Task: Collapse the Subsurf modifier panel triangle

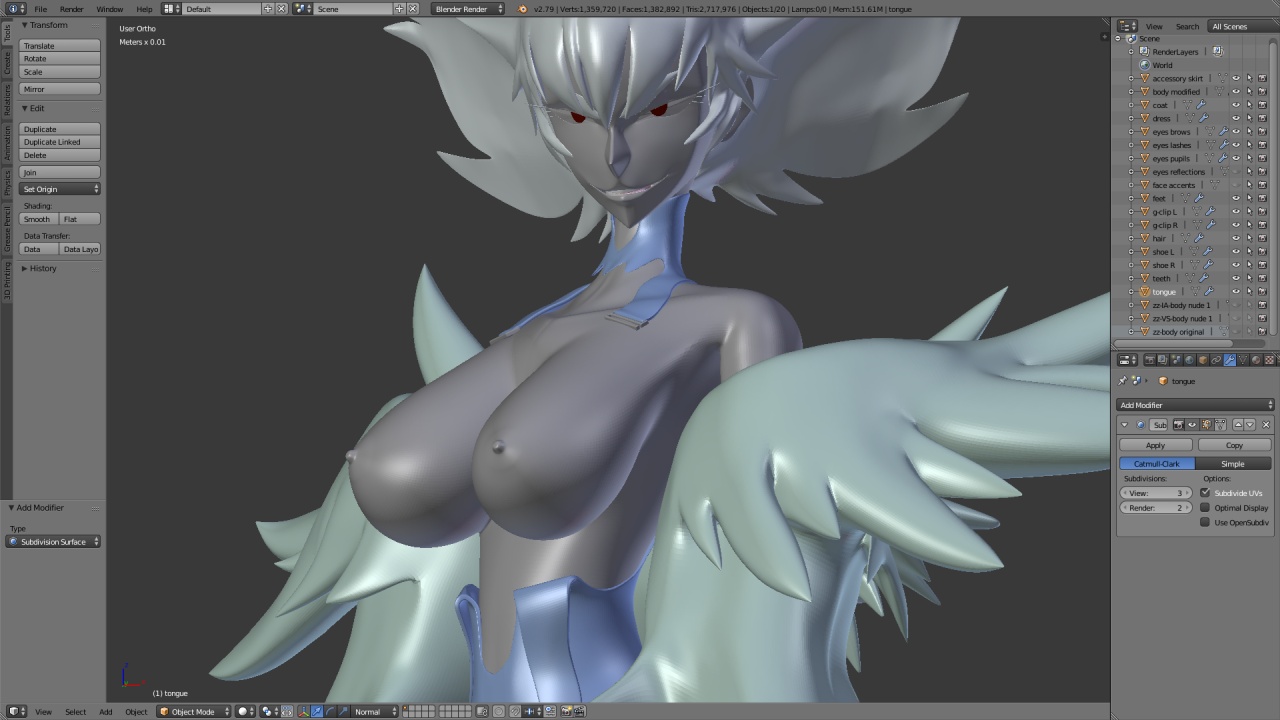Action: click(x=1125, y=425)
